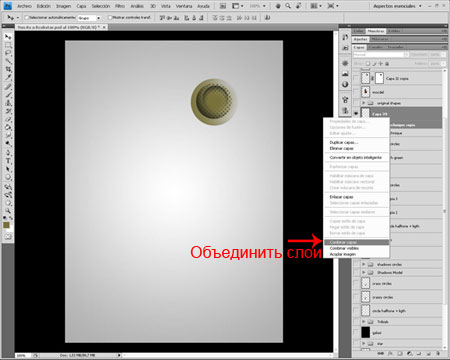Select the Eyedropper tool

pyautogui.click(x=8, y=77)
